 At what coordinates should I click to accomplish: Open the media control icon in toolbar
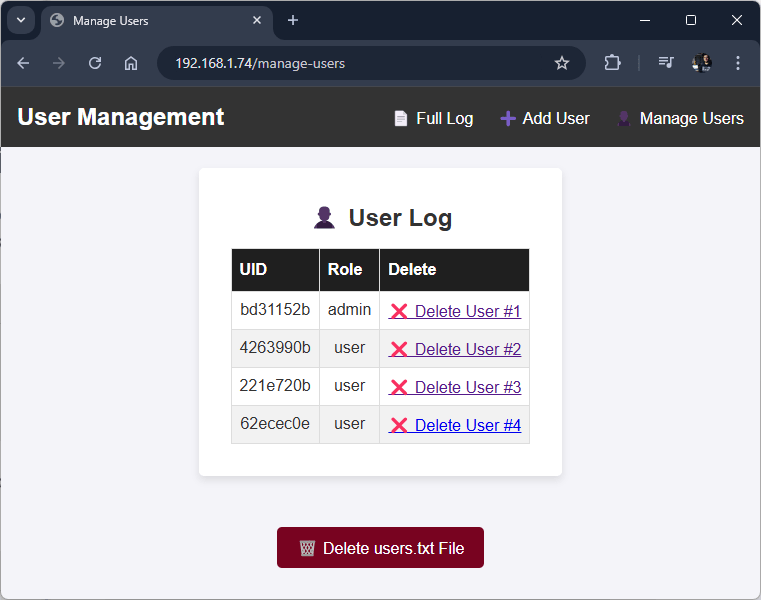(666, 63)
